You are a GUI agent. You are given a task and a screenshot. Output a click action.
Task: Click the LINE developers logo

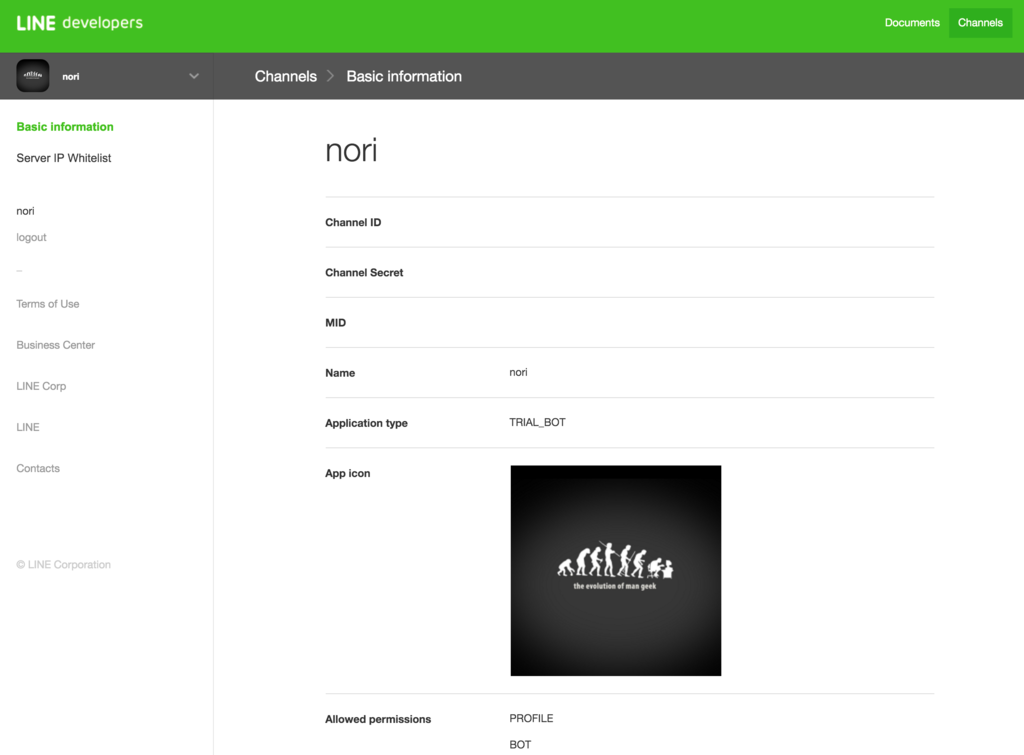(79, 23)
